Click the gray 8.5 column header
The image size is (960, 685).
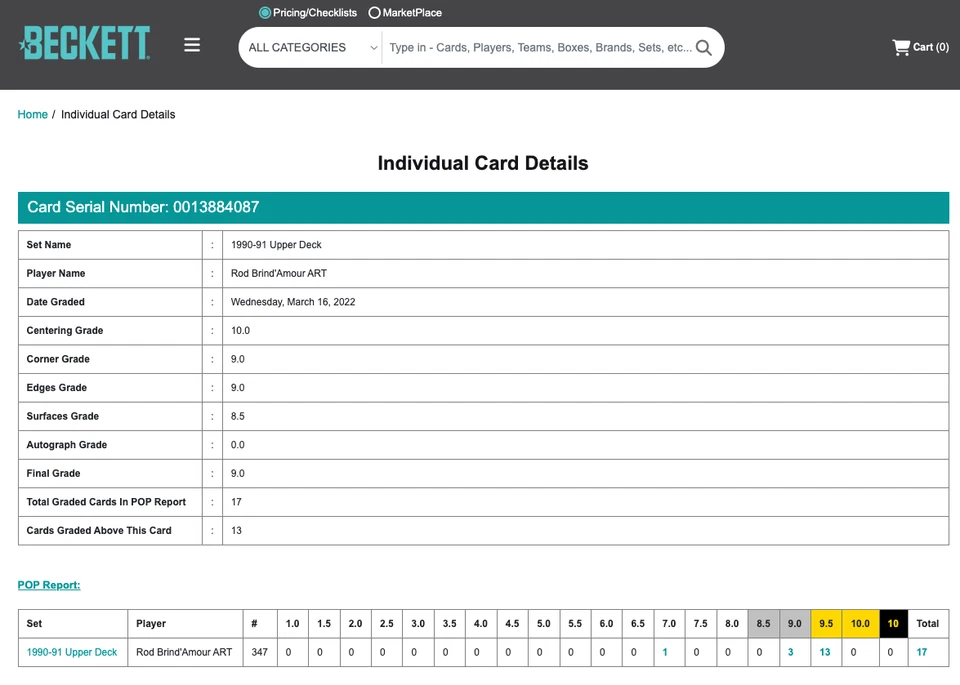point(763,623)
